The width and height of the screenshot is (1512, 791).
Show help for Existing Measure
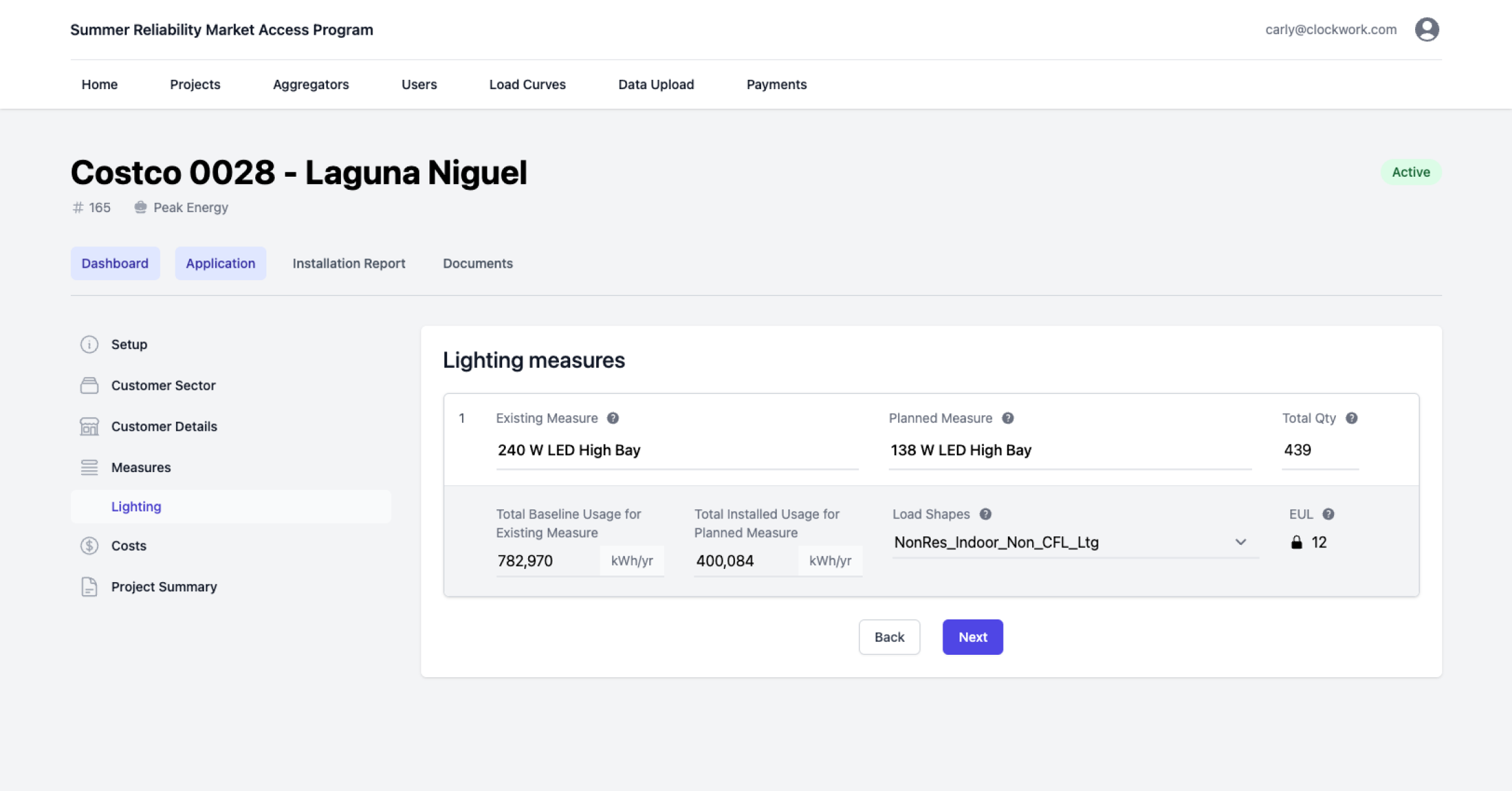pyautogui.click(x=613, y=418)
